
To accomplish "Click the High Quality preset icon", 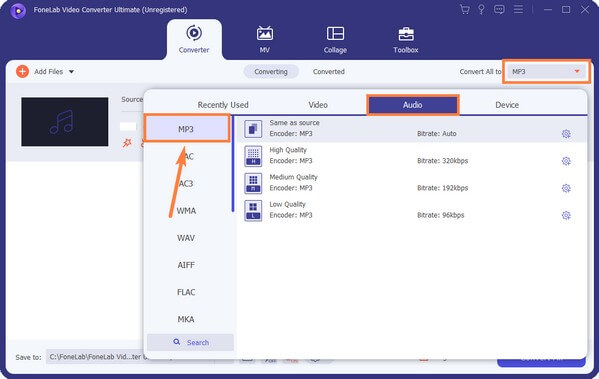I will tap(253, 156).
